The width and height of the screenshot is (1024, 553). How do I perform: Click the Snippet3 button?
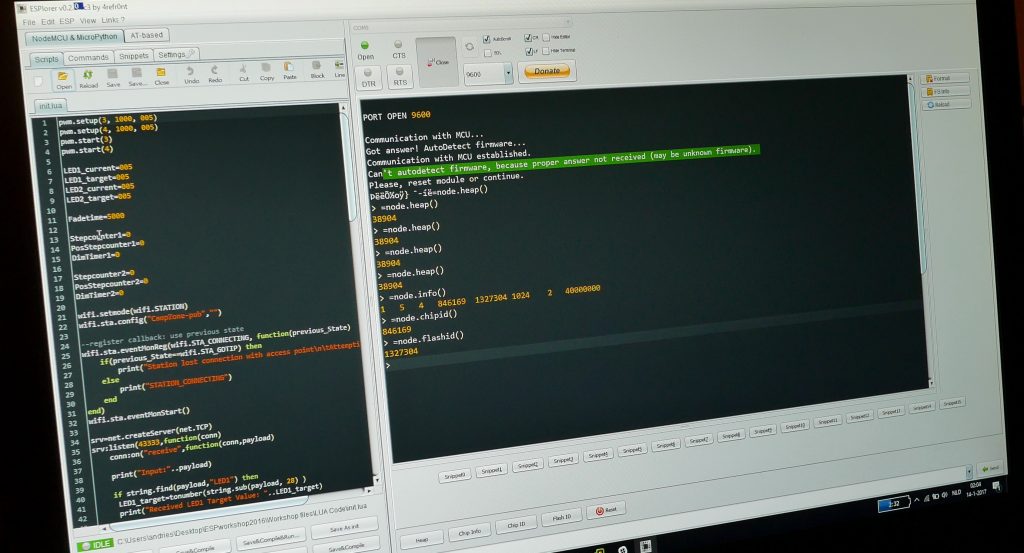pyautogui.click(x=563, y=460)
